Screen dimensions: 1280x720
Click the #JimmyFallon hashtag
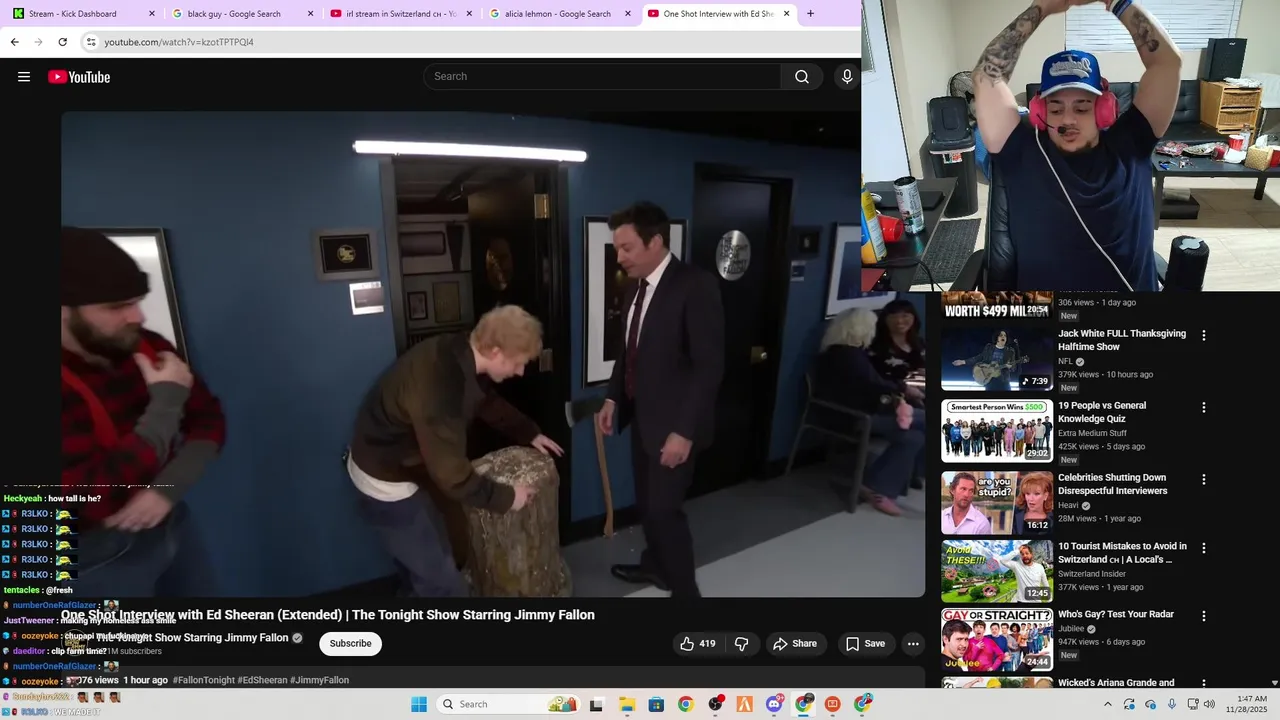coord(319,680)
